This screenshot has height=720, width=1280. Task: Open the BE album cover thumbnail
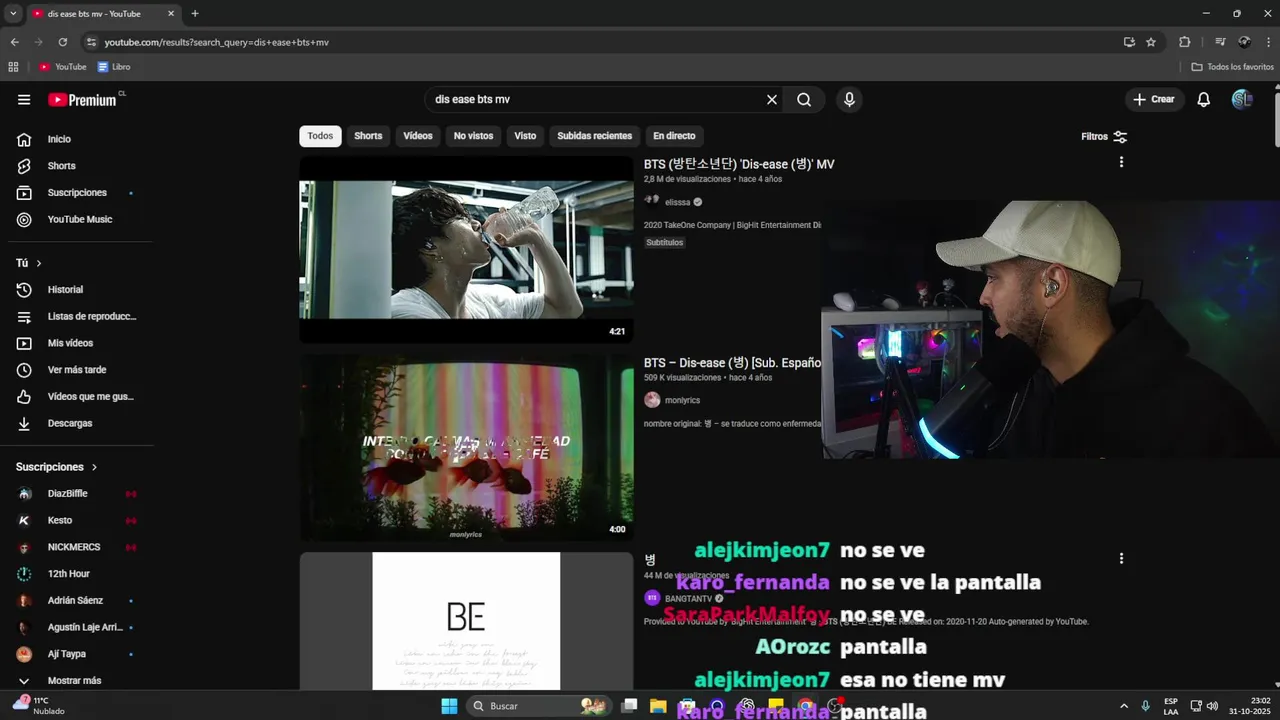(x=466, y=621)
